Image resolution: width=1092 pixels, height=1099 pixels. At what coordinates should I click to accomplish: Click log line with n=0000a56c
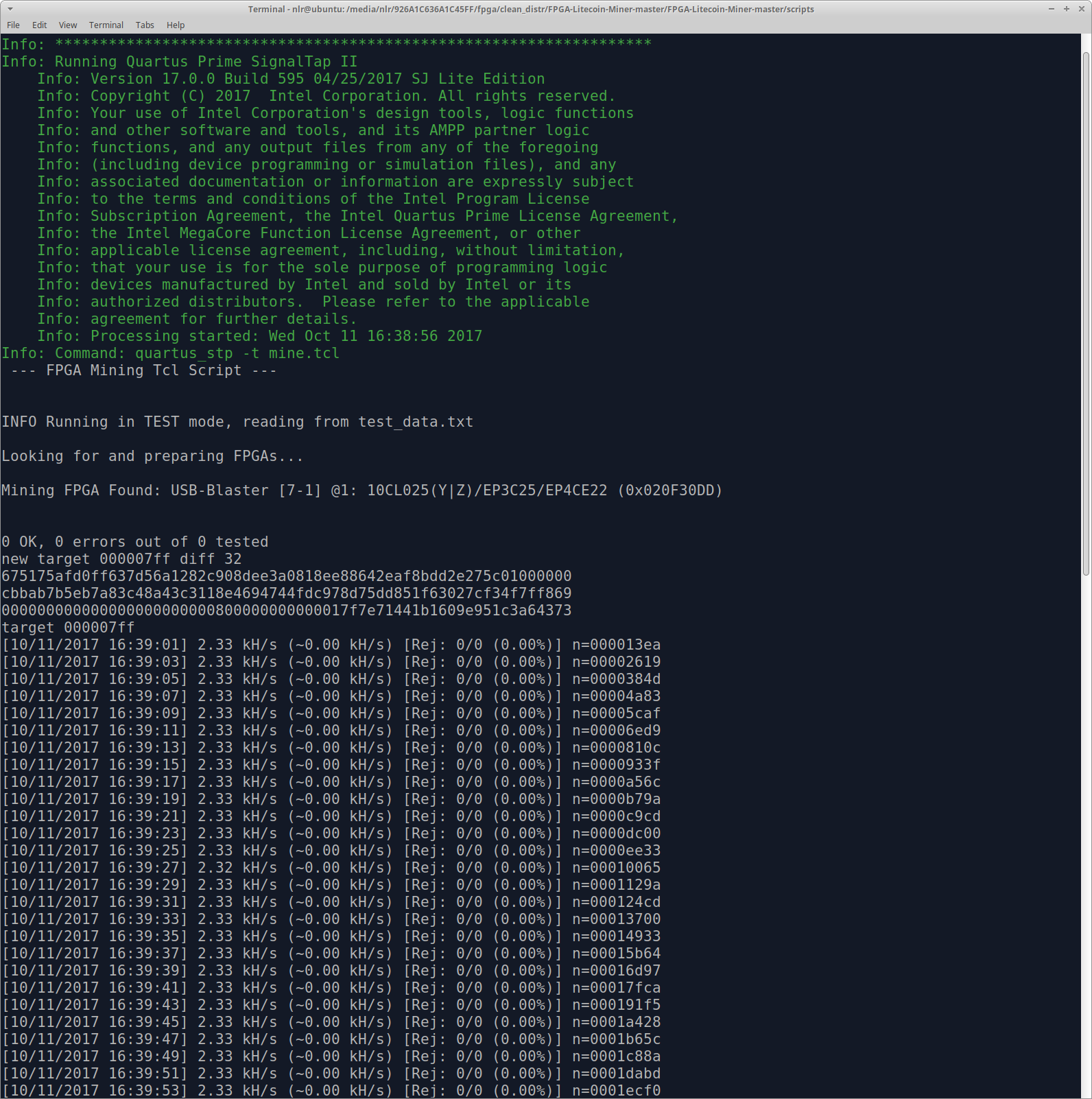[x=331, y=782]
